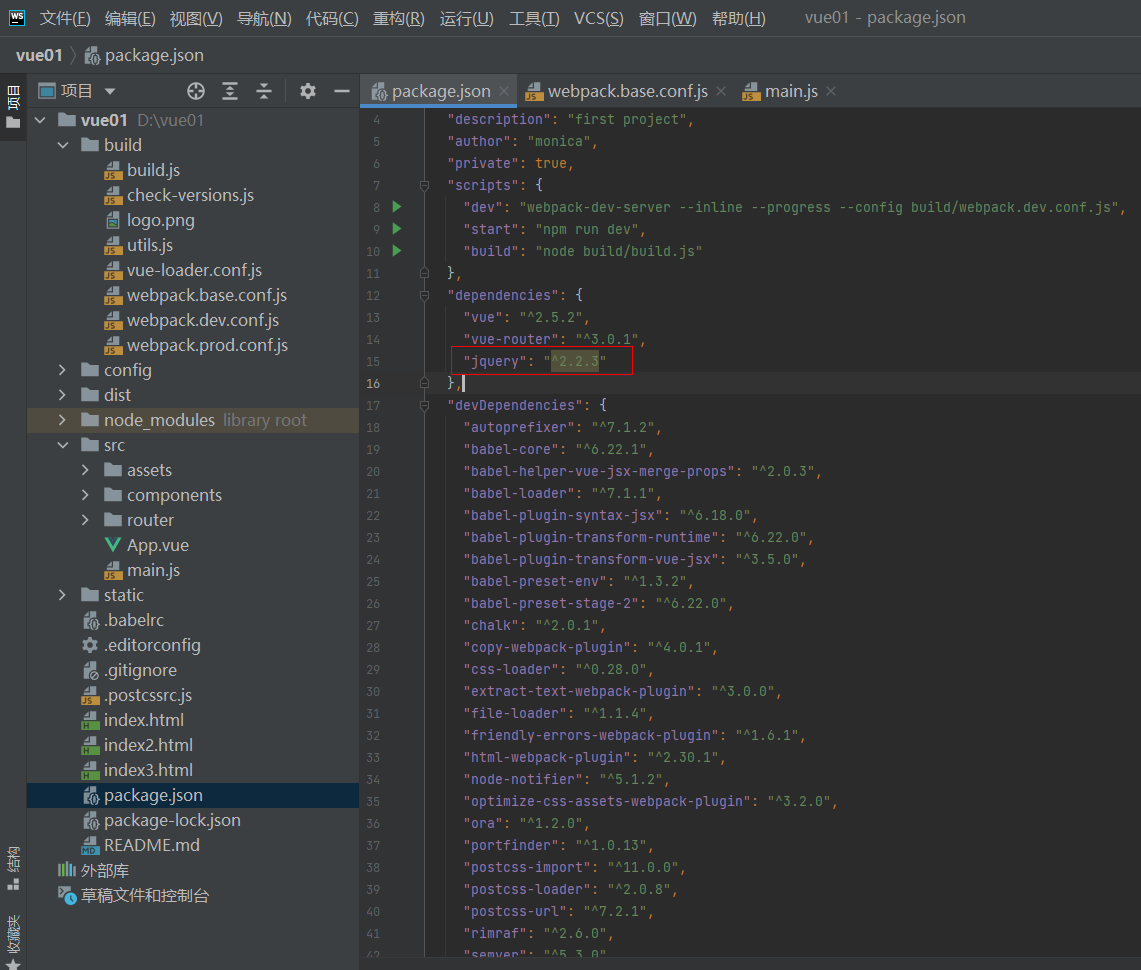Open the 帮助(H) menu
This screenshot has width=1141, height=970.
(739, 18)
